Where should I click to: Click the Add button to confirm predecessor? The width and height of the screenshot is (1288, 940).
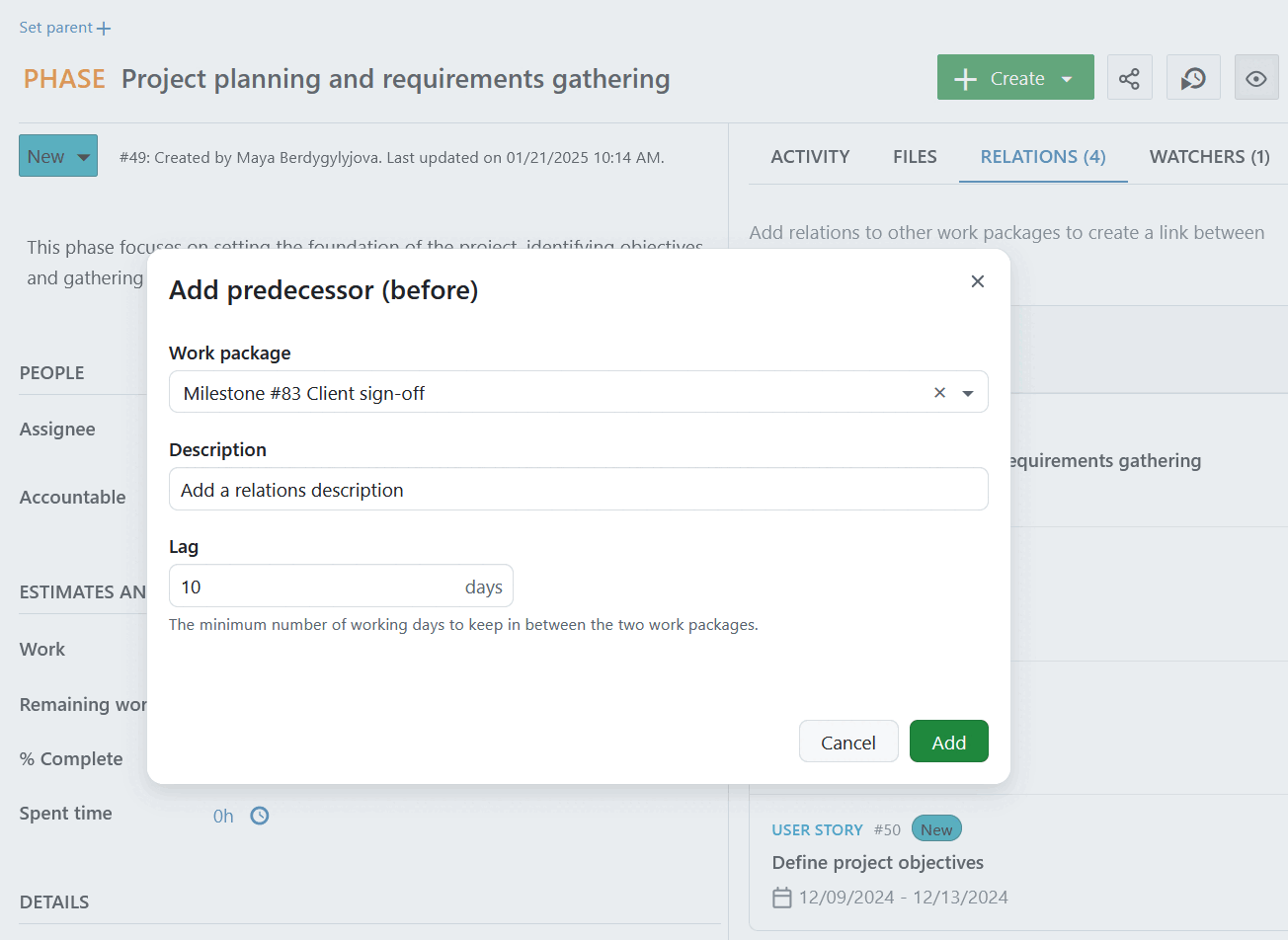point(948,741)
